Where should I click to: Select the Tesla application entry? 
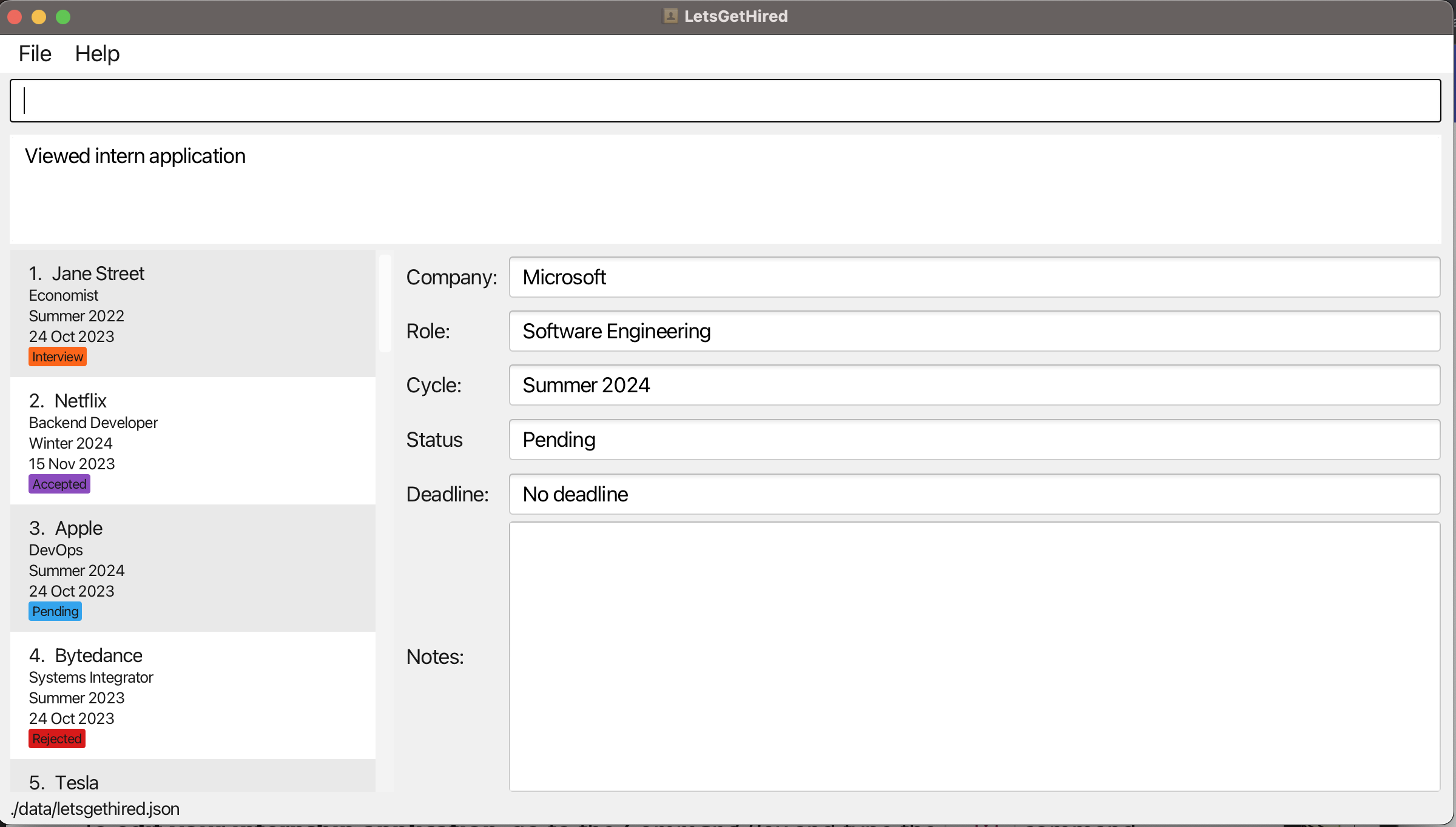tap(193, 775)
